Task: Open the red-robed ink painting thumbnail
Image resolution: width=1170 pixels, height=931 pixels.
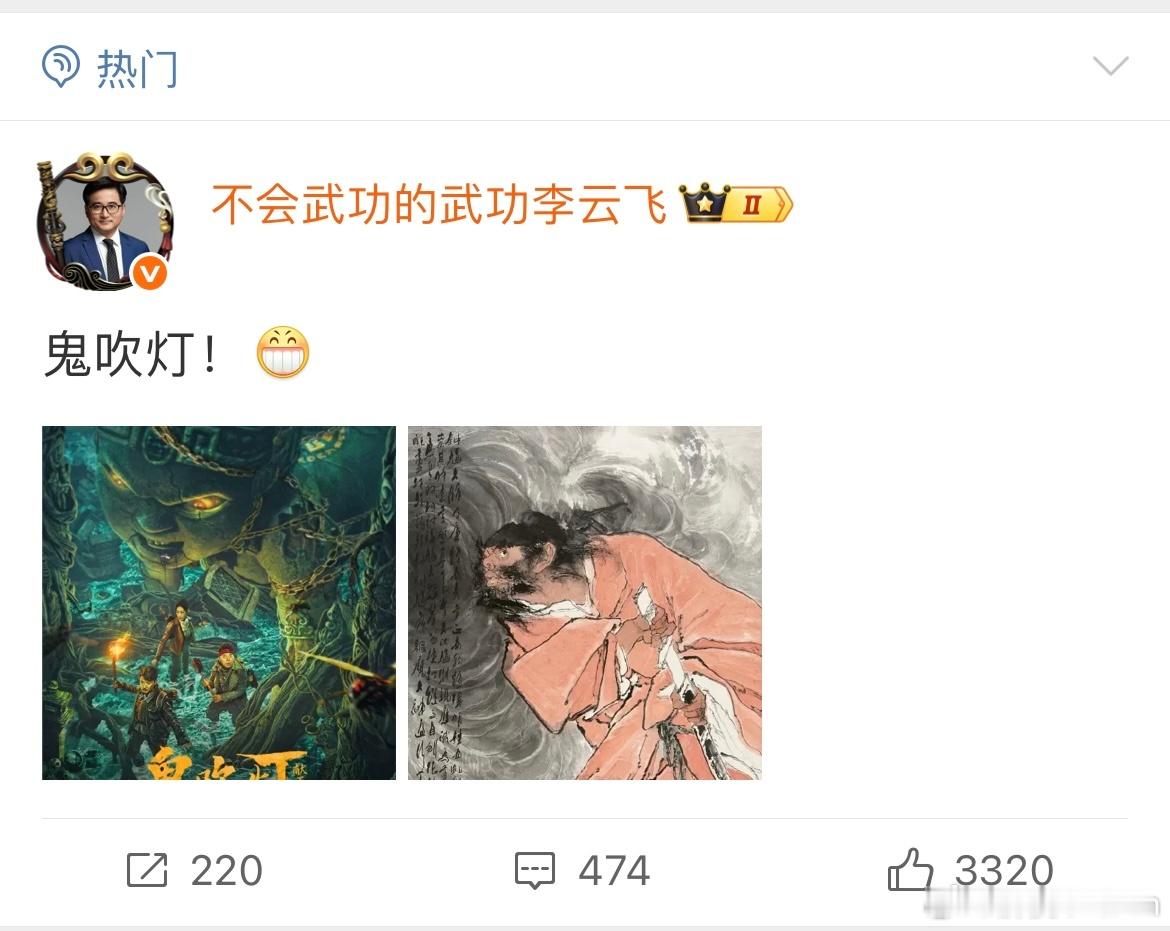Action: click(585, 603)
